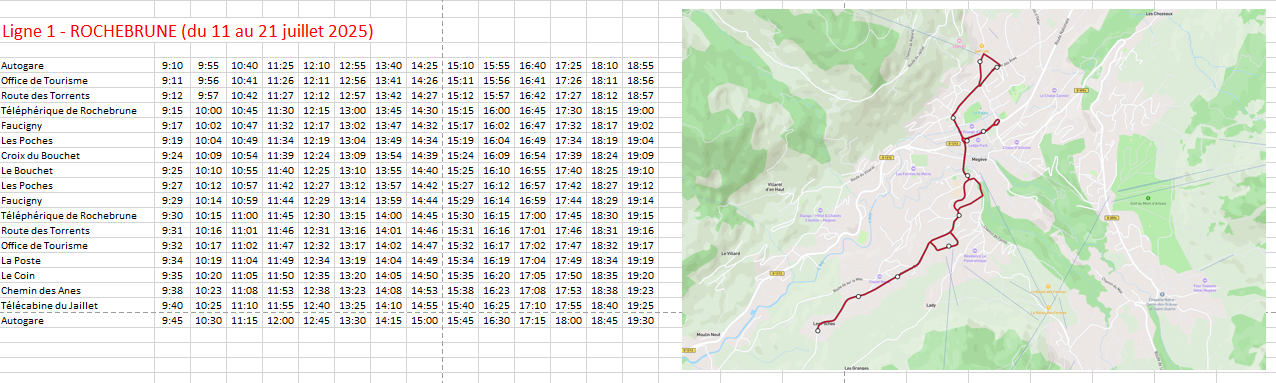This screenshot has width=1276, height=383.
Task: Select the Office de Tourisme 9:11 cell
Action: (172, 80)
